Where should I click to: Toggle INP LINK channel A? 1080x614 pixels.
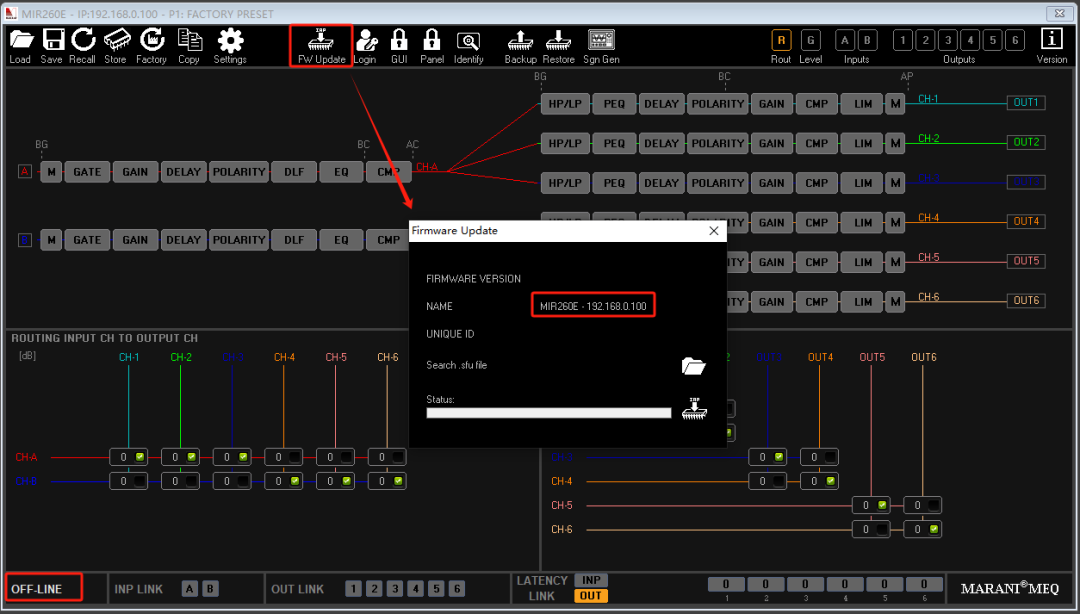tap(189, 589)
